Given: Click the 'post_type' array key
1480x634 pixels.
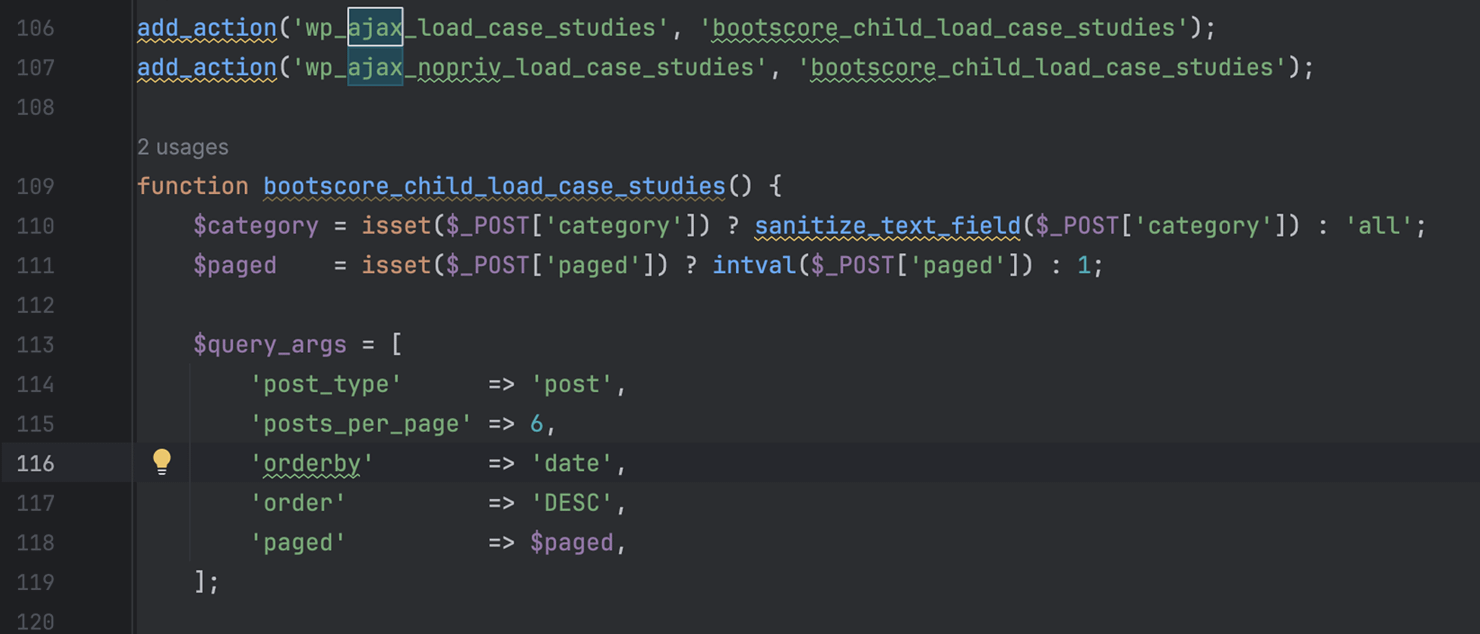Looking at the screenshot, I should (325, 385).
